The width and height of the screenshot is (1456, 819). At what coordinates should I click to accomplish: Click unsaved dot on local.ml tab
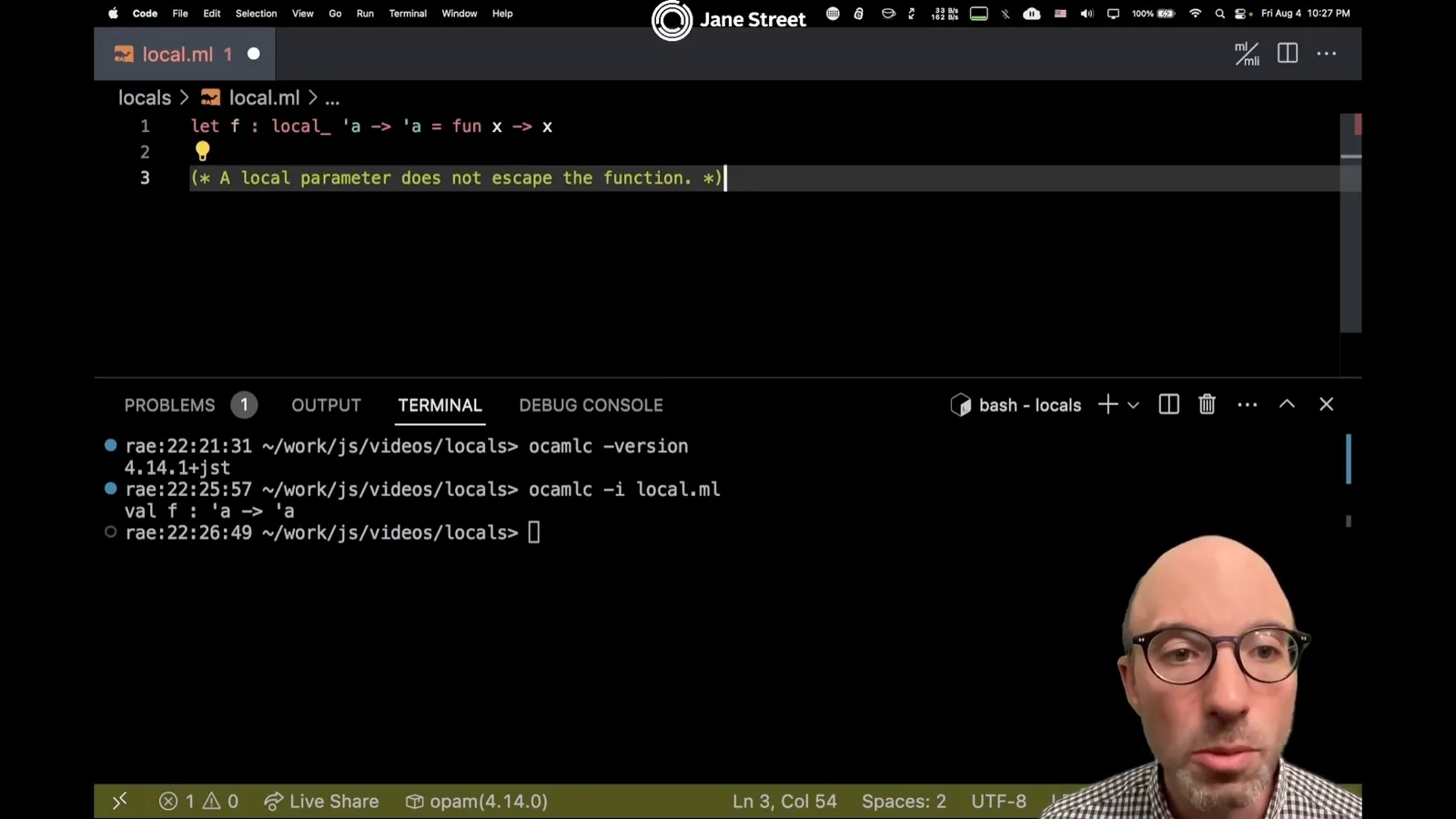click(x=254, y=54)
